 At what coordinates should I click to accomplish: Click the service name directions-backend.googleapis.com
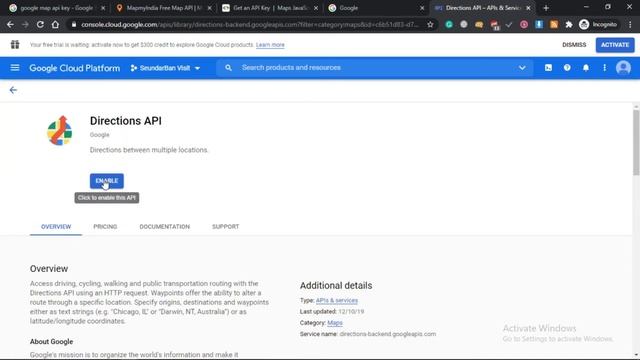pyautogui.click(x=388, y=334)
